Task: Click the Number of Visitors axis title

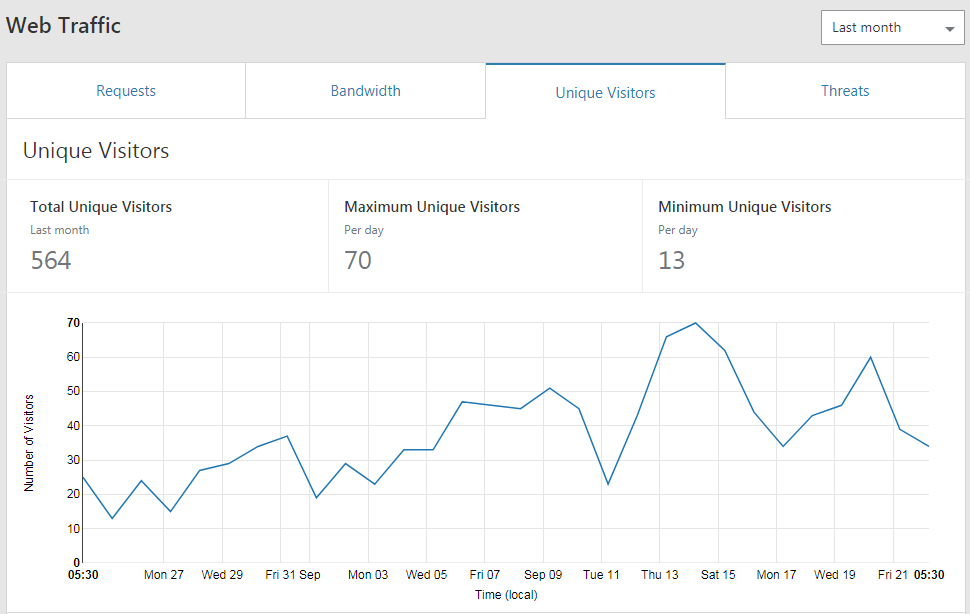Action: (x=29, y=441)
